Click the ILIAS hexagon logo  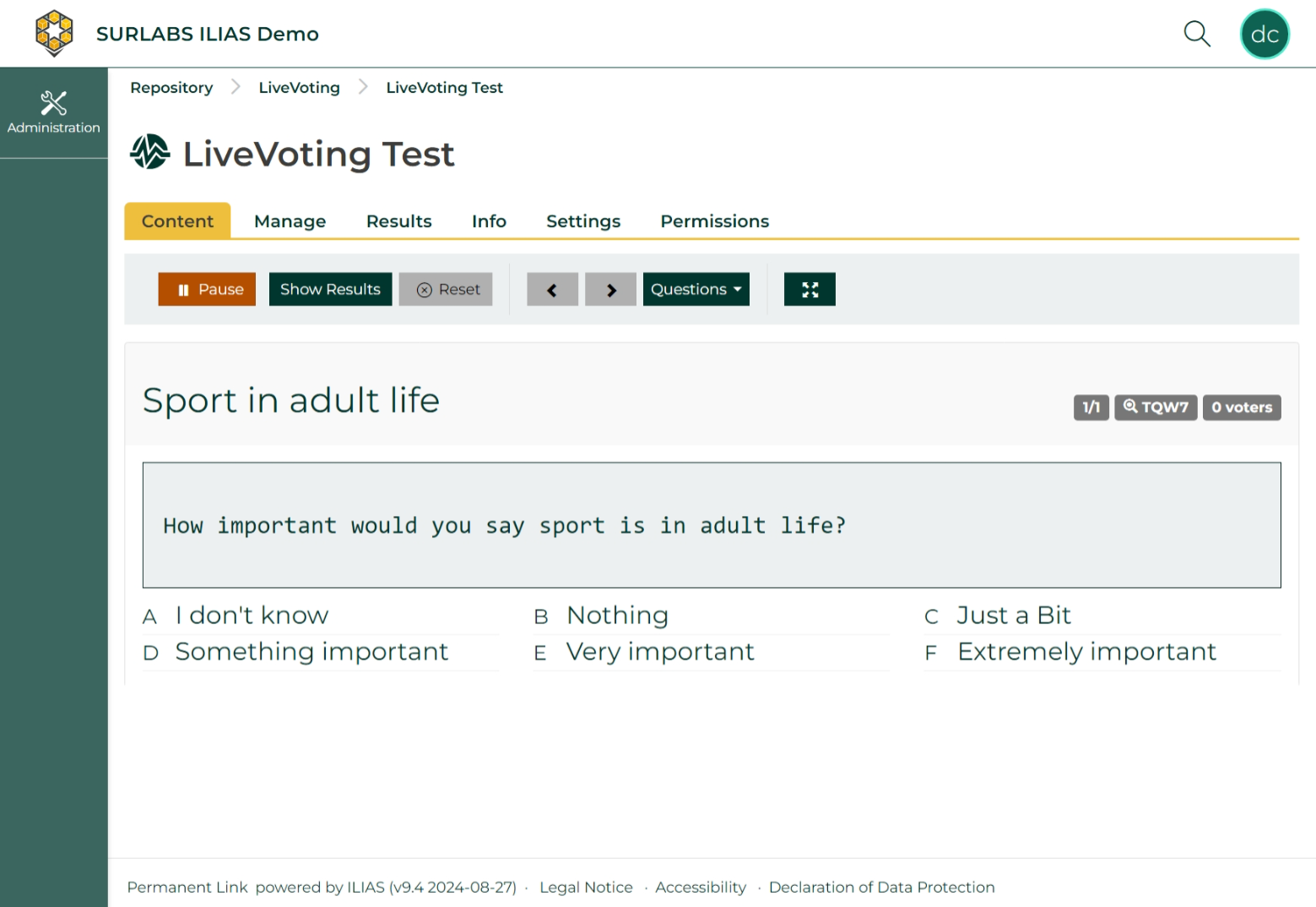(54, 33)
